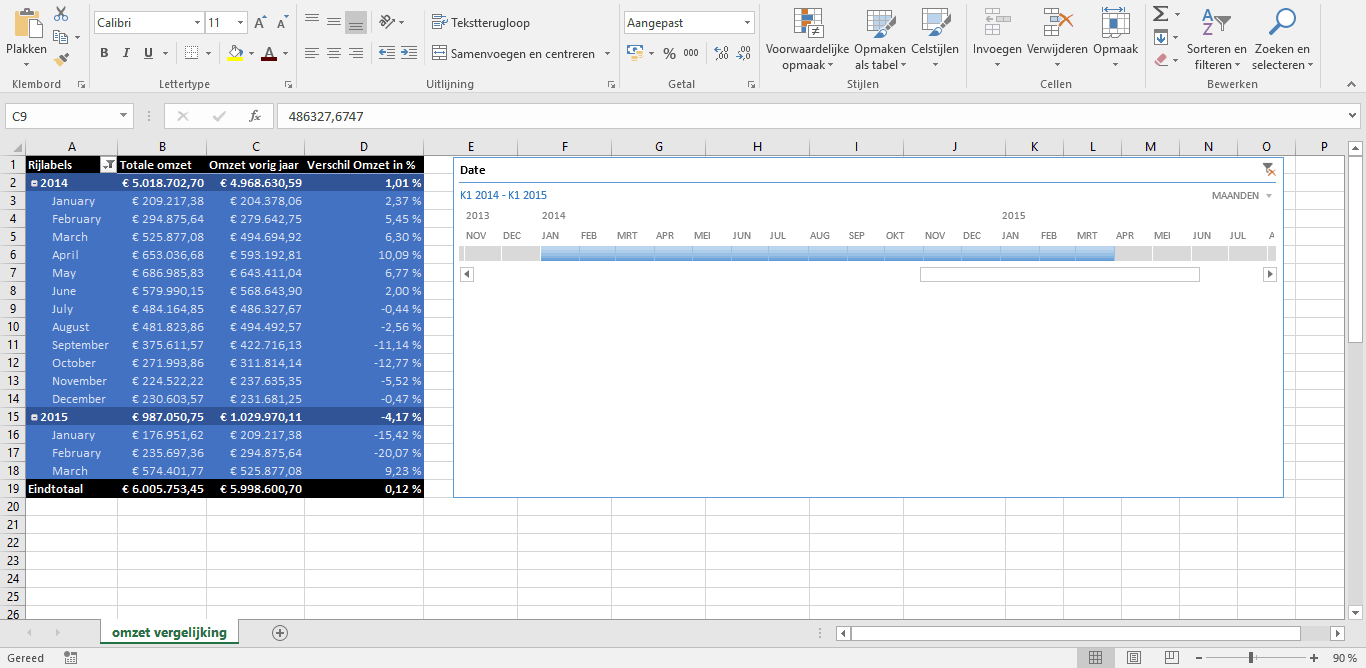The image size is (1366, 668).
Task: Open the Samenvoegen en centreren dropdown arrow
Action: pos(607,54)
